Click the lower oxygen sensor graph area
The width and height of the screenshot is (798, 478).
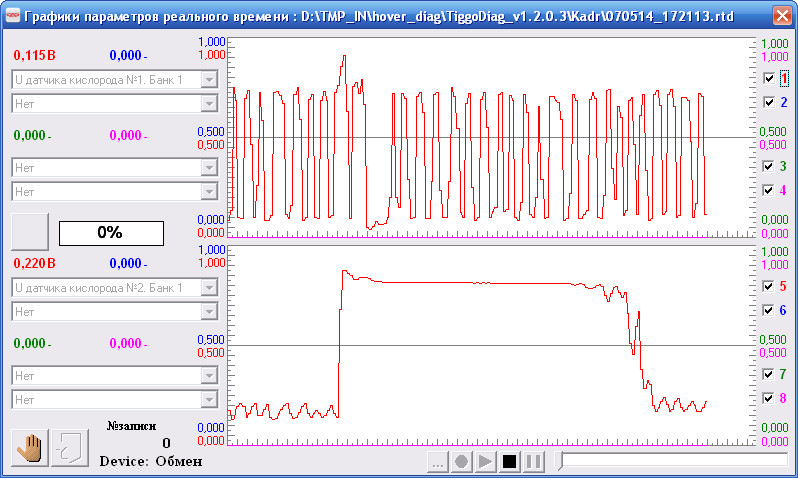492,346
